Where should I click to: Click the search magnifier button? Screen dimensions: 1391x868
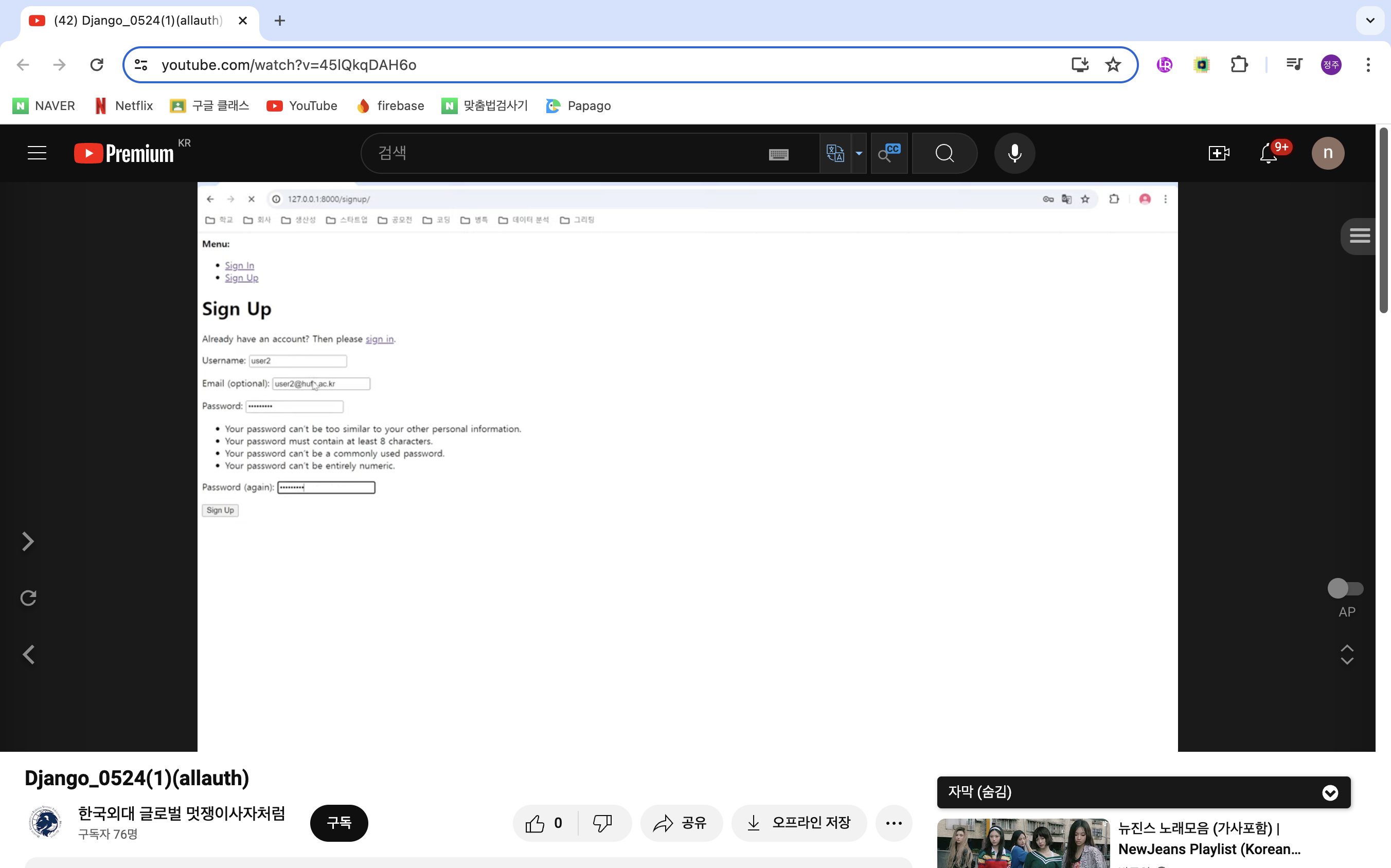(x=944, y=153)
